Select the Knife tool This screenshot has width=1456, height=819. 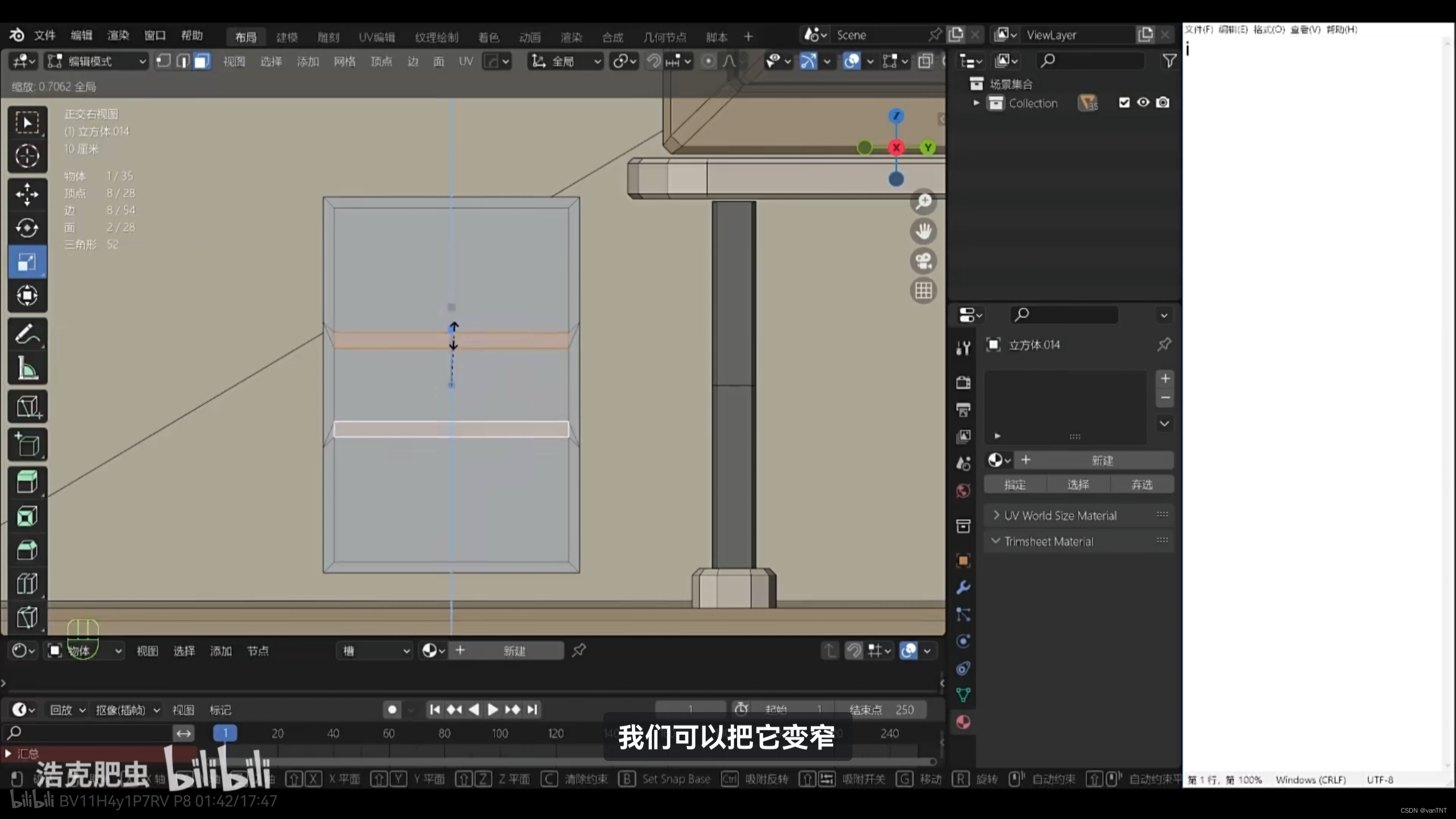click(x=27, y=617)
